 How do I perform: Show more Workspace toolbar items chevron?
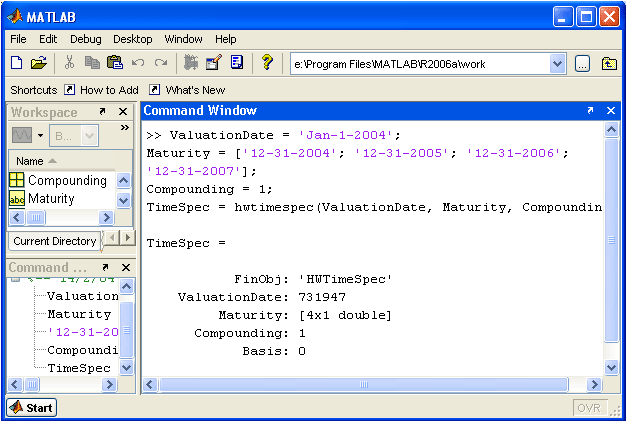125,127
